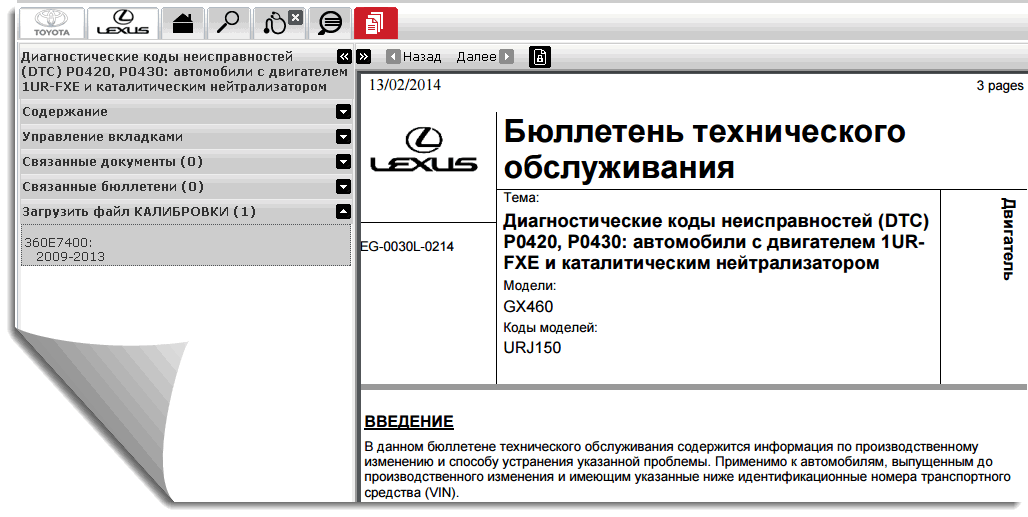Expand the Содержание section

tap(343, 112)
